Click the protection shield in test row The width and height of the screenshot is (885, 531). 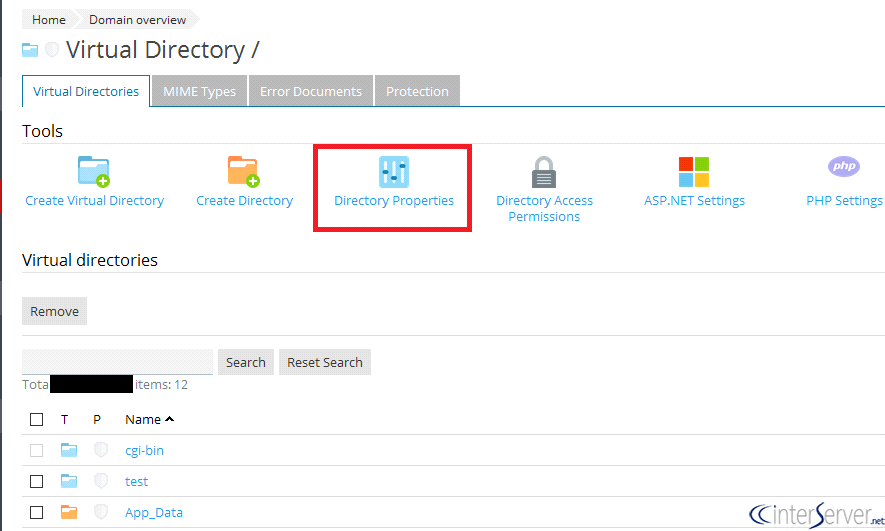(x=101, y=481)
